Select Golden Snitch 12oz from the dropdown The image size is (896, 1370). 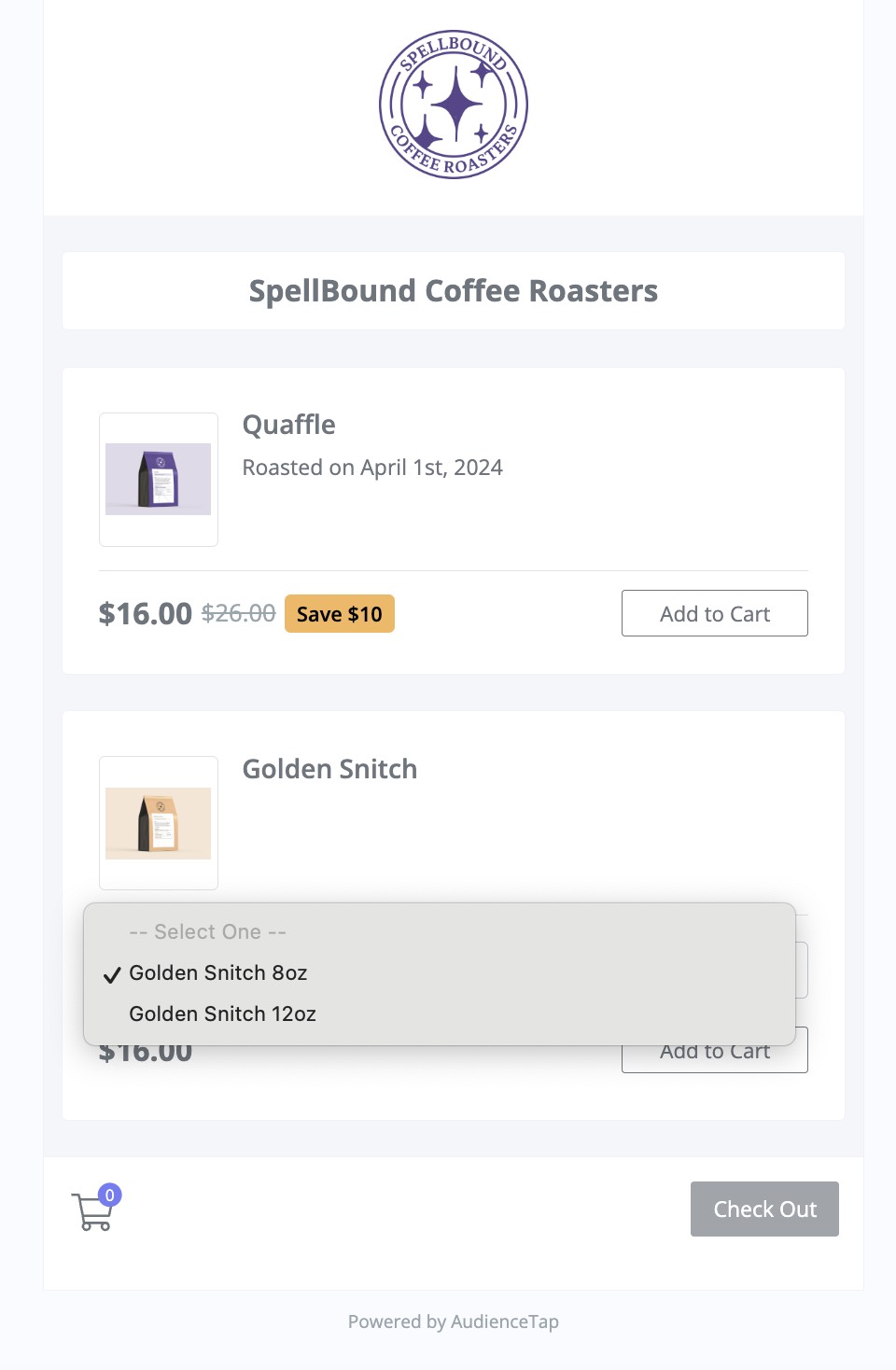tap(222, 1014)
